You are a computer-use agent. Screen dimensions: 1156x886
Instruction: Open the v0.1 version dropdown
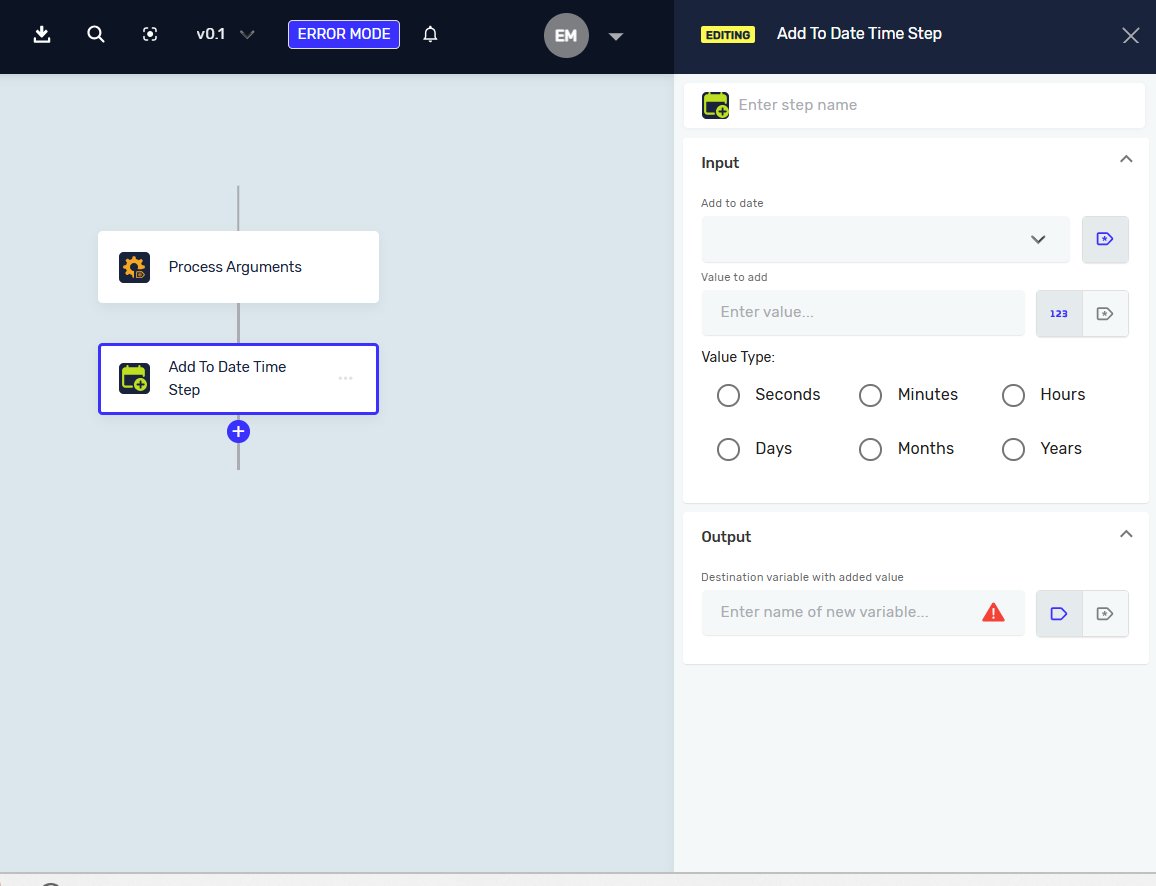click(225, 35)
